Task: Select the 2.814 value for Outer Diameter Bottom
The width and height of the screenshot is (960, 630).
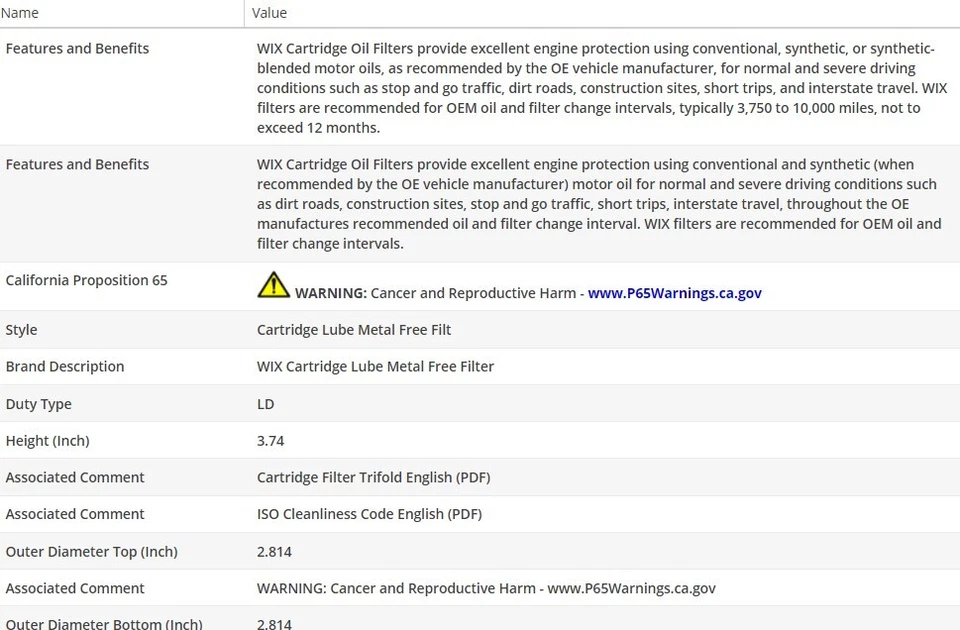Action: 274,624
